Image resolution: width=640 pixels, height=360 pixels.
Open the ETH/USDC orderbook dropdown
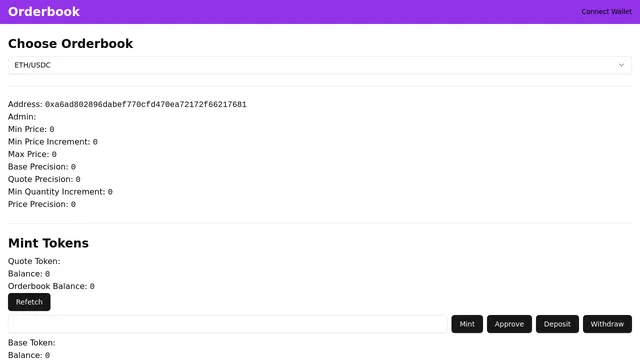point(320,65)
